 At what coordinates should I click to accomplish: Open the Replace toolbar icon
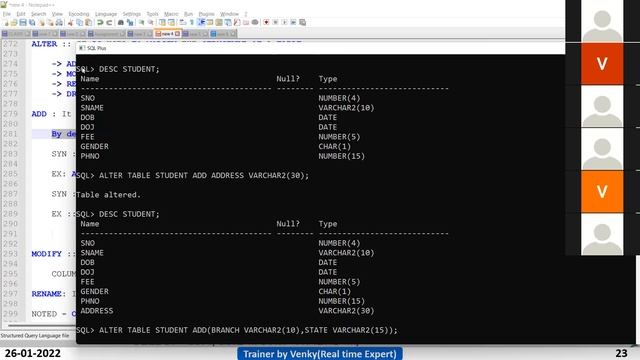tap(130, 22)
